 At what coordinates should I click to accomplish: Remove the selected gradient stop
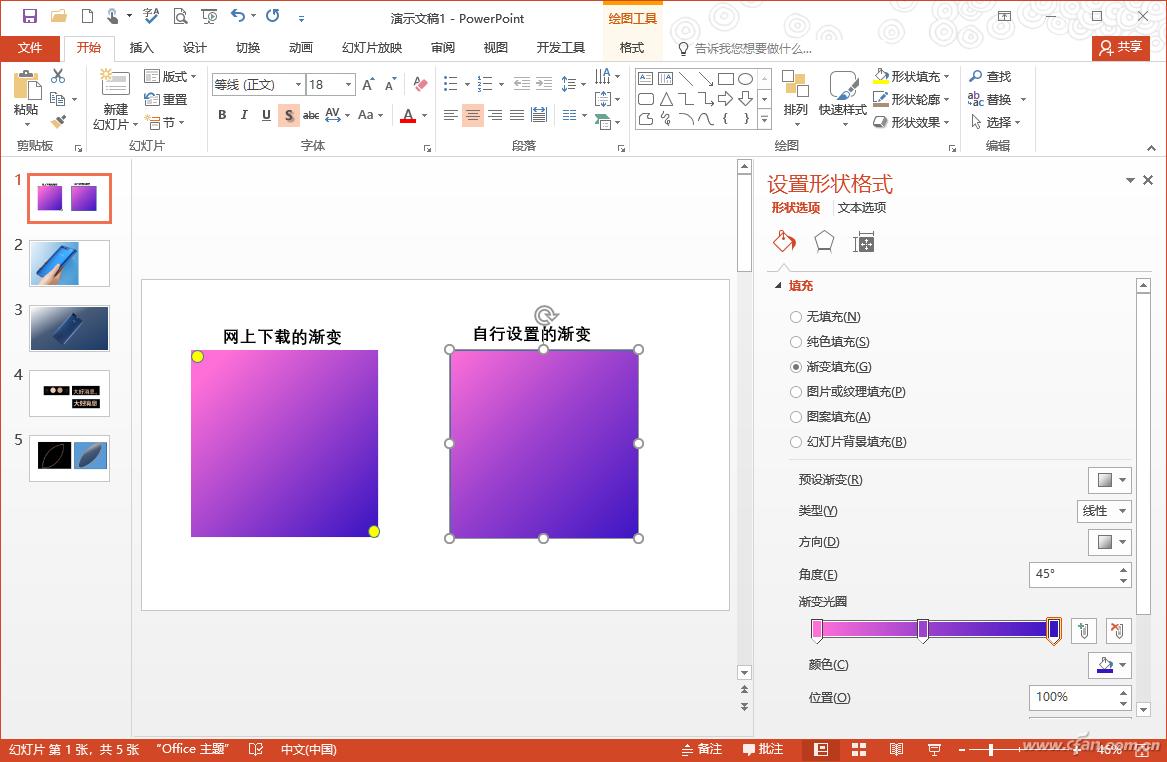tap(1117, 630)
